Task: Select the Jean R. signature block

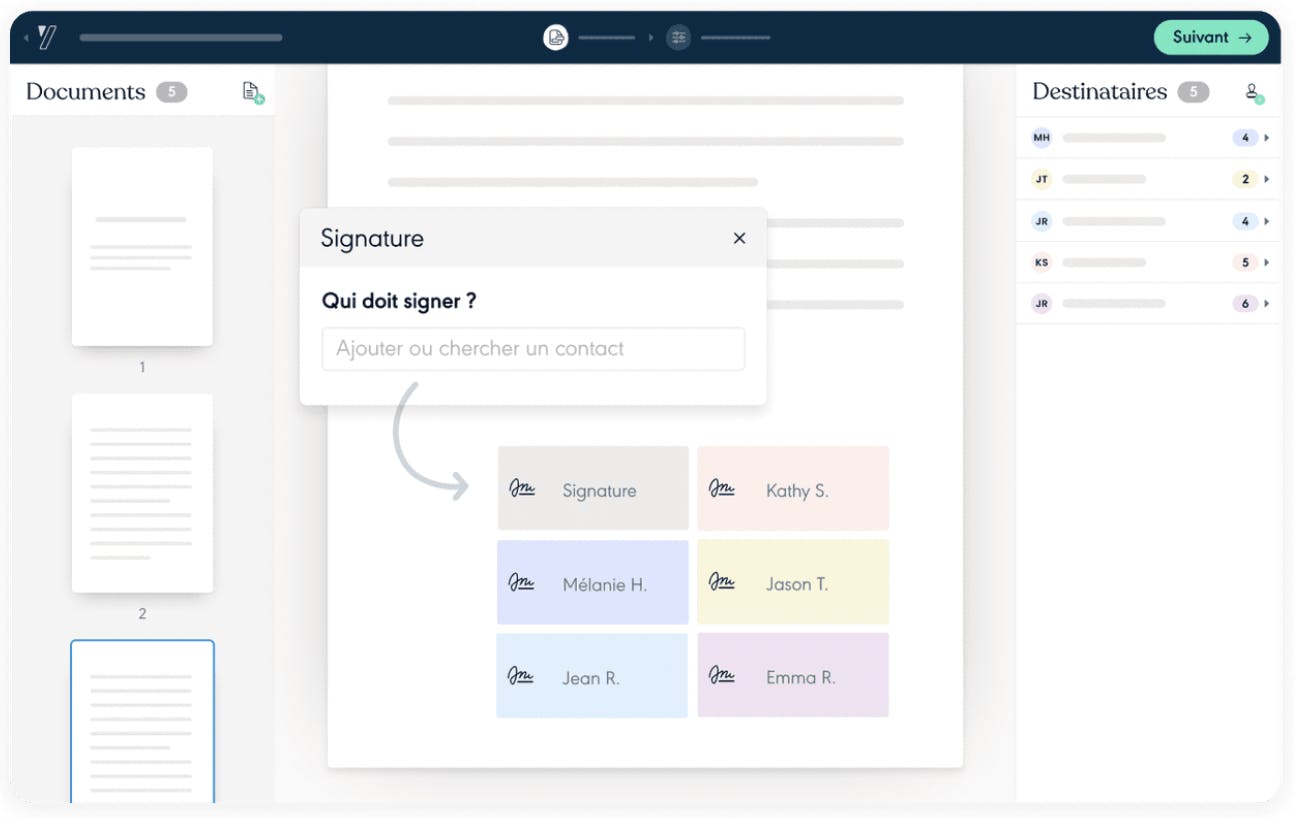Action: pyautogui.click(x=593, y=675)
